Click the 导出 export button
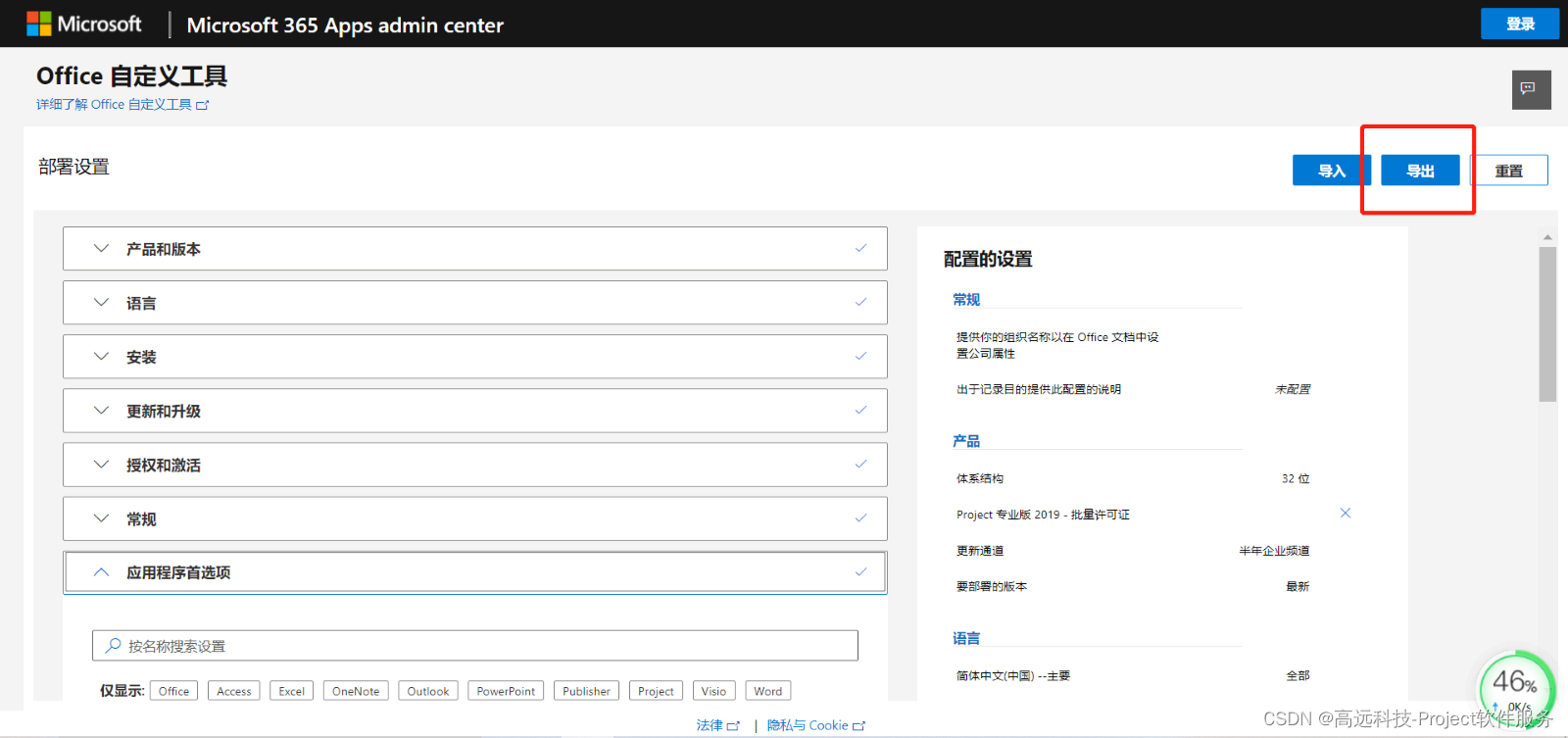1568x738 pixels. [x=1420, y=171]
